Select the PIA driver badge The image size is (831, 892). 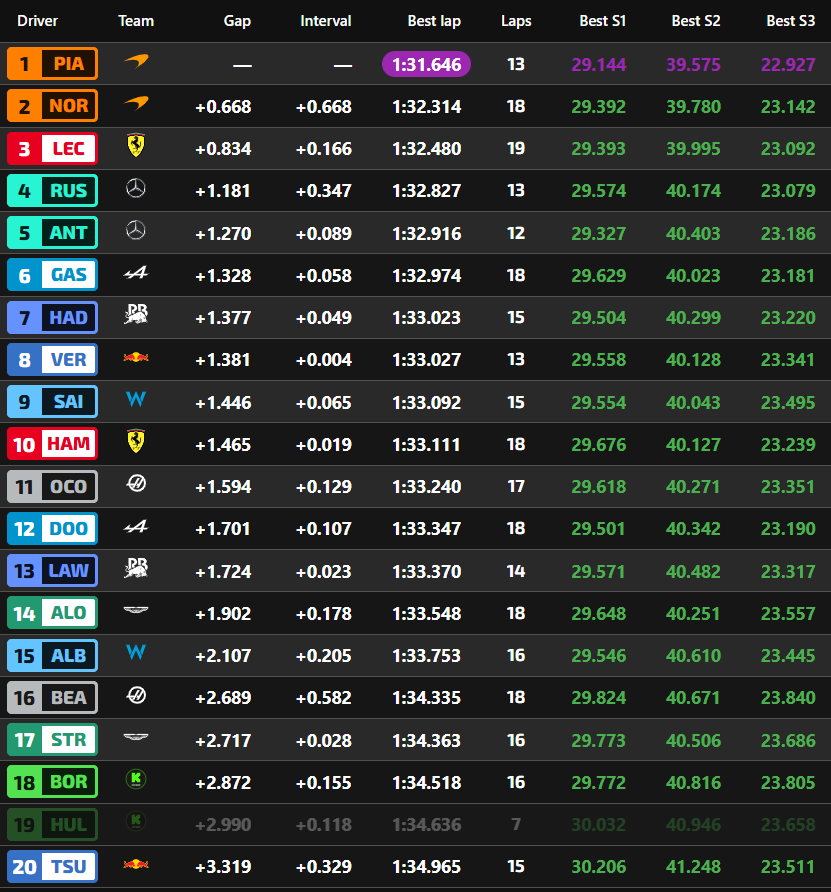pyautogui.click(x=52, y=64)
